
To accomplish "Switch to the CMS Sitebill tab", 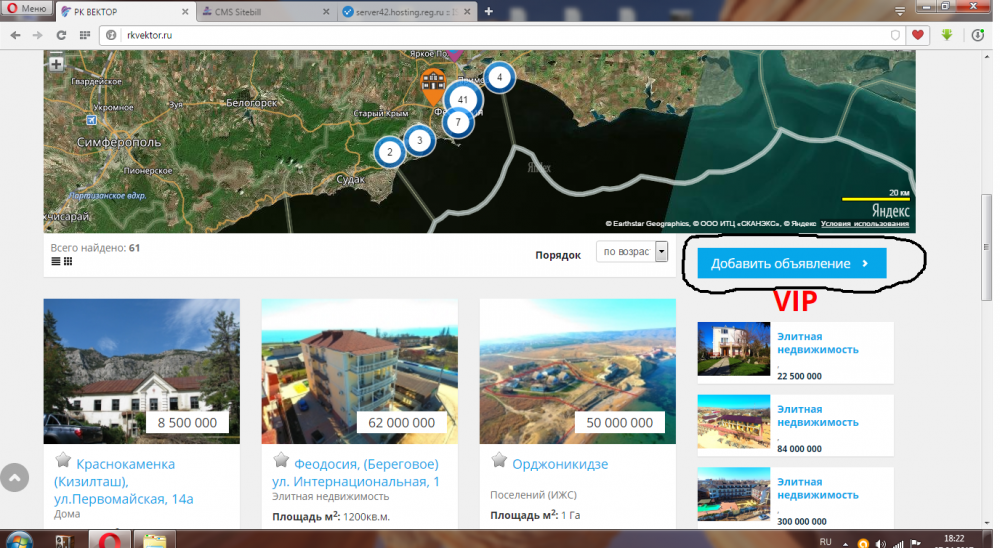I will tap(265, 11).
